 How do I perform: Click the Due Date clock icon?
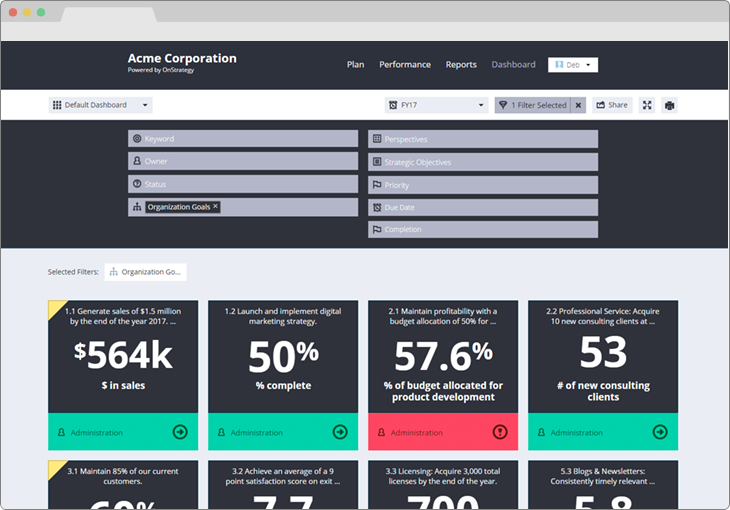(x=377, y=207)
